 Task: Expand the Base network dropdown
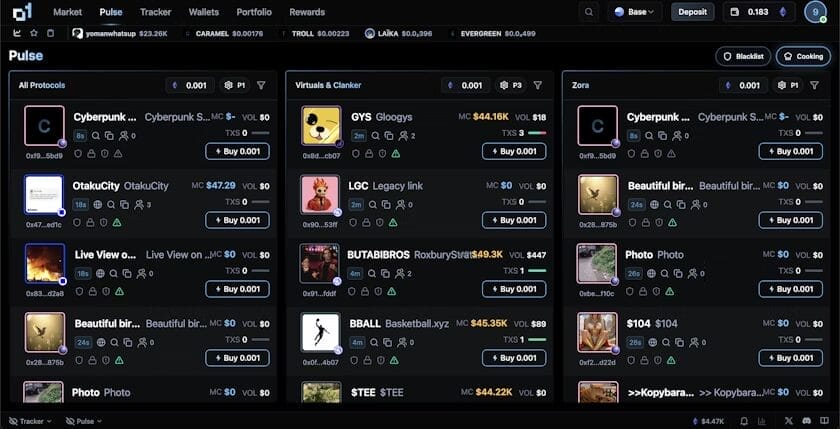[635, 12]
